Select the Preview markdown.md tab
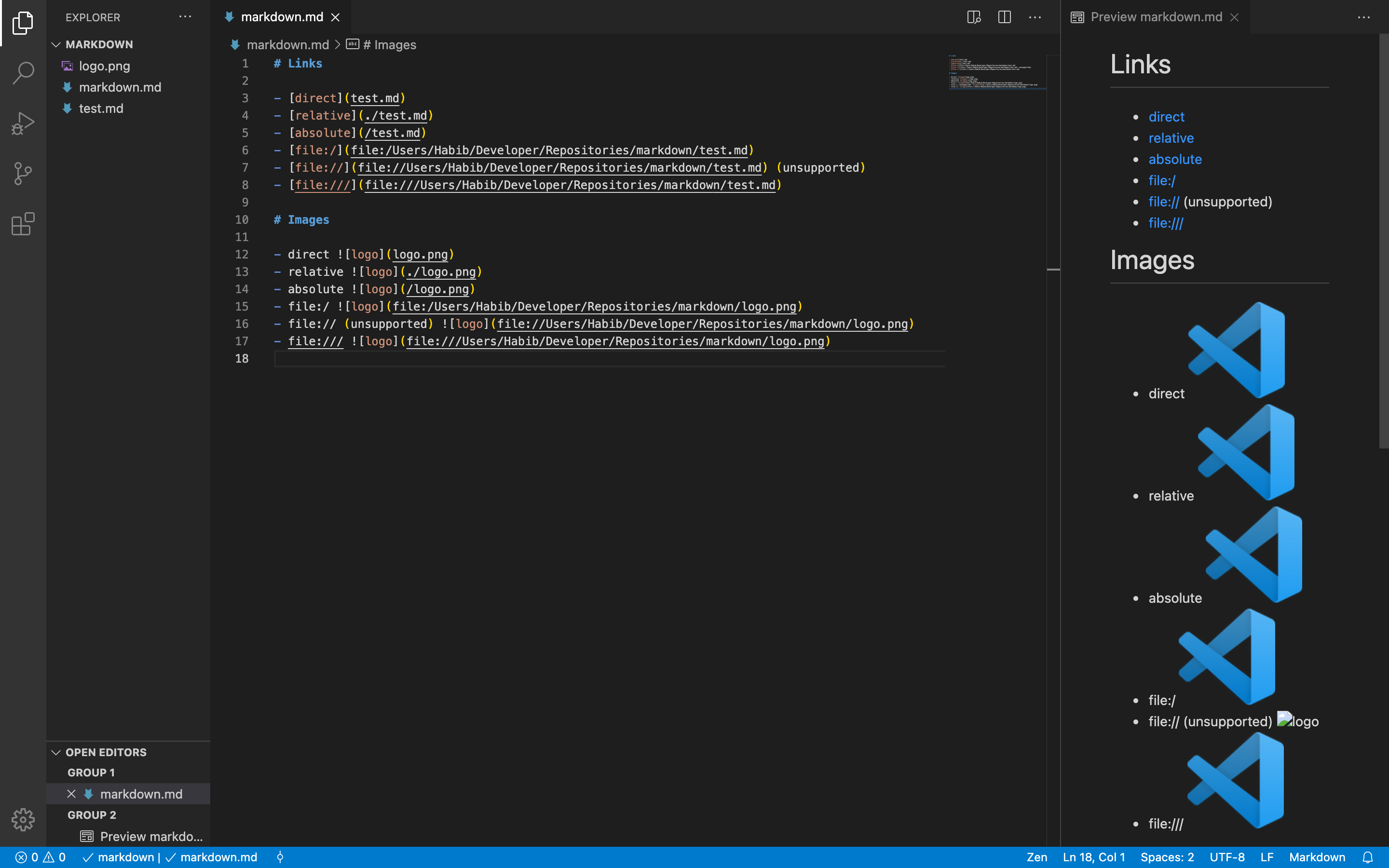 click(1156, 17)
